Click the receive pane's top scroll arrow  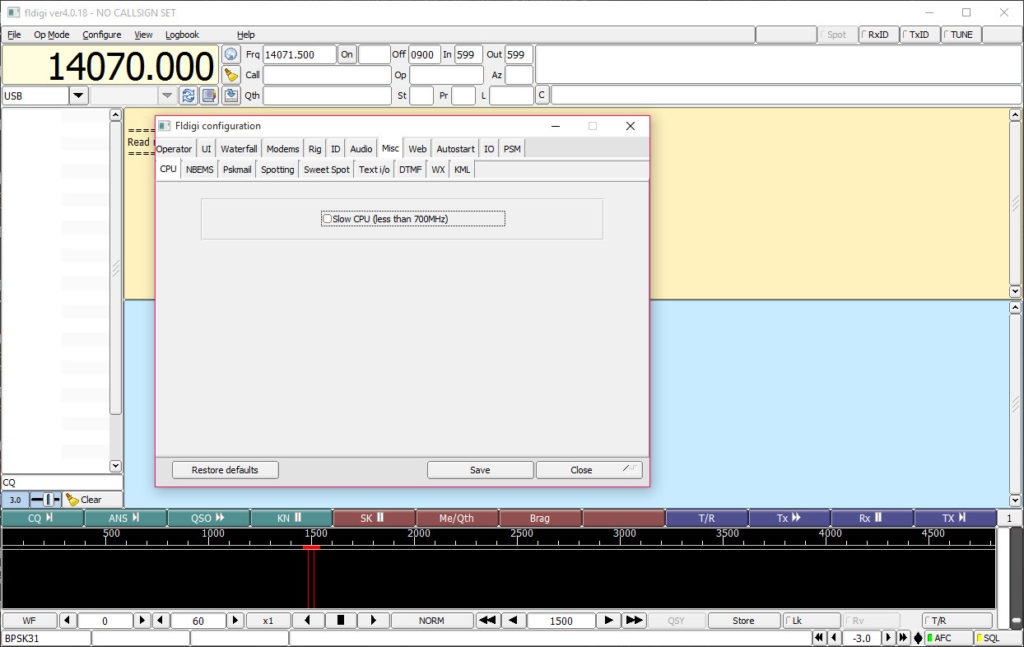[1015, 115]
